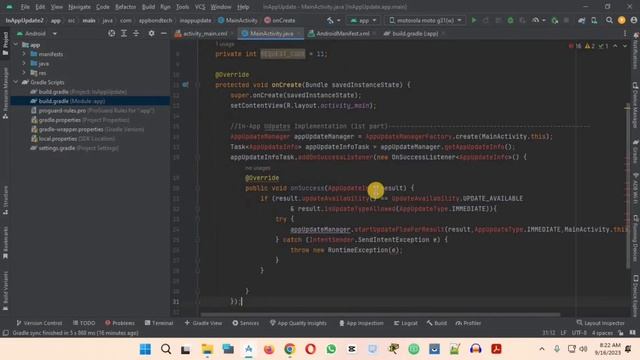The height and width of the screenshot is (360, 640).
Task: Start debugging the app with the bug icon
Action: click(510, 20)
